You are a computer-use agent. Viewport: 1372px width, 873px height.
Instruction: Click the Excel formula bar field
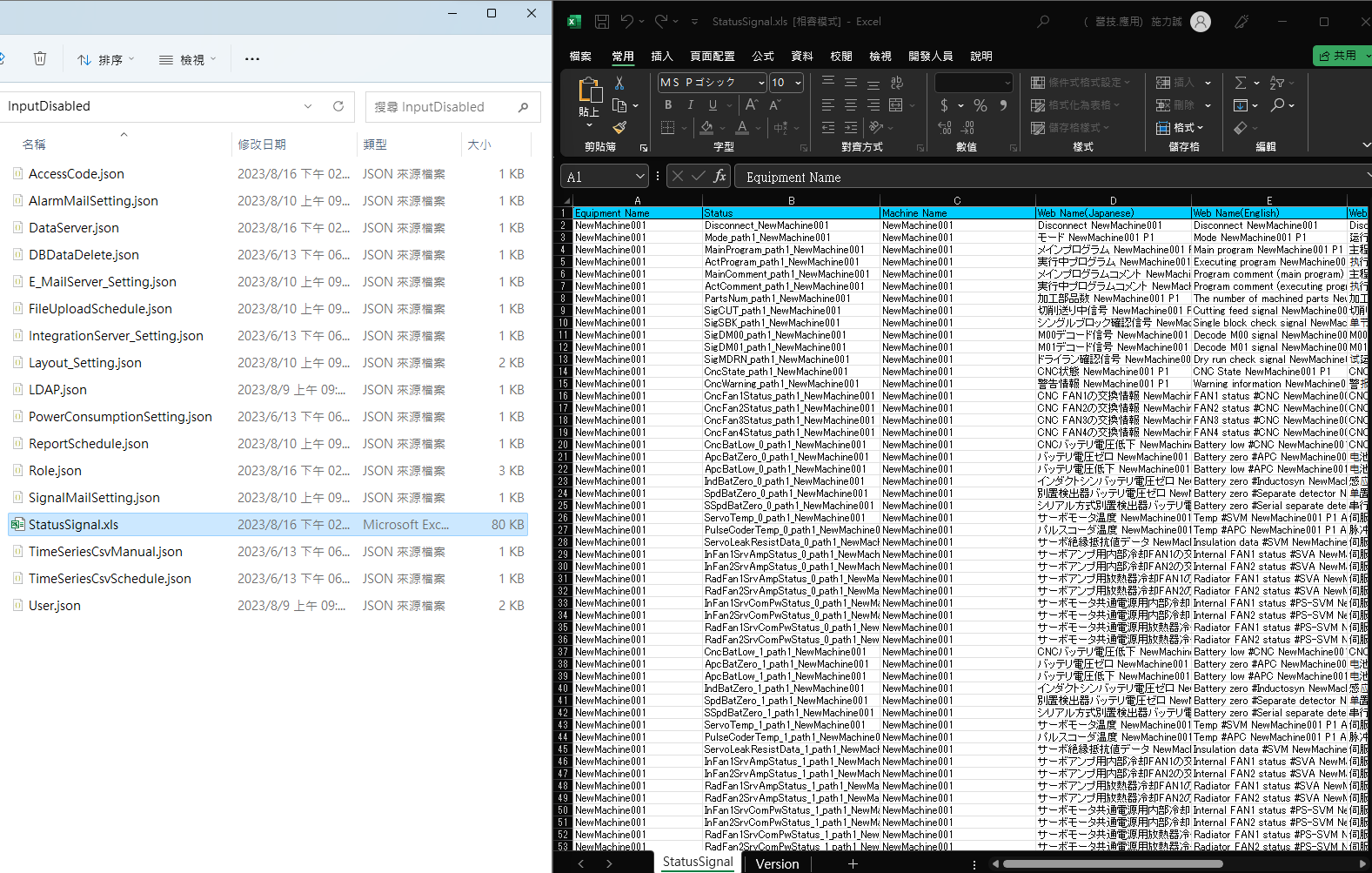(x=1053, y=177)
